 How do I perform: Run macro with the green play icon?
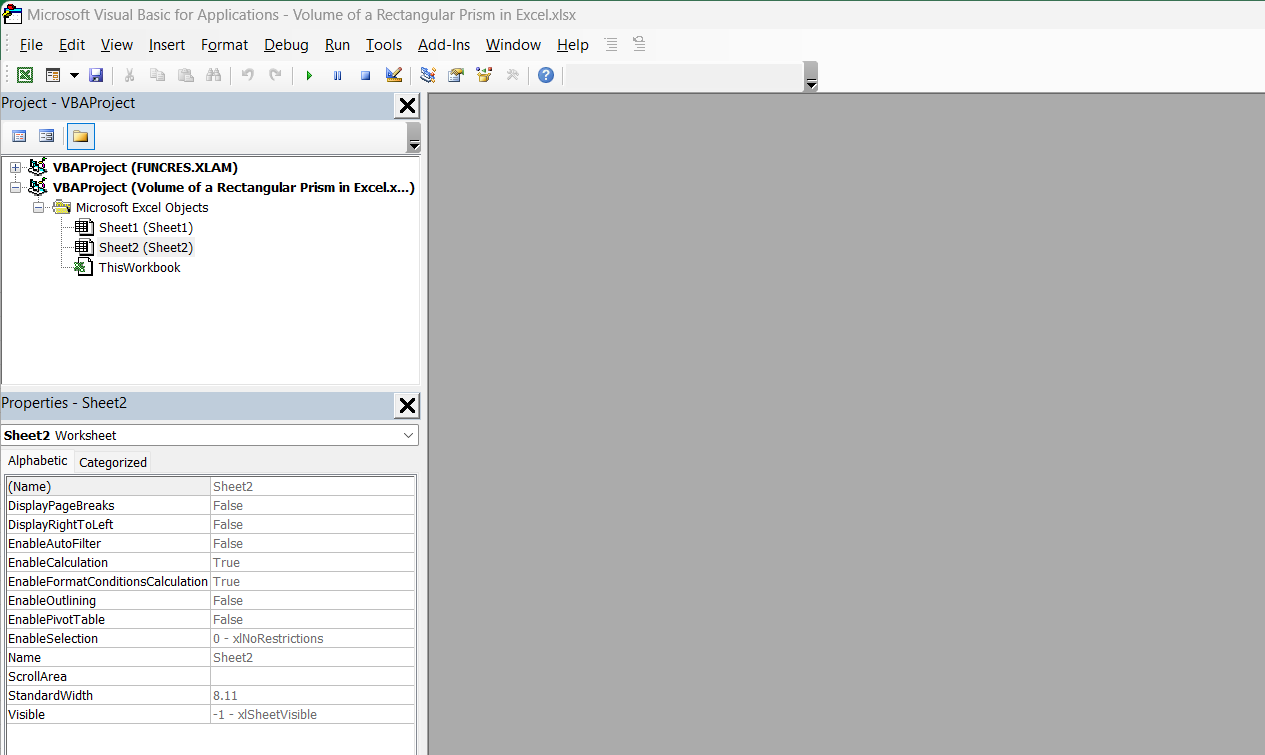[309, 75]
